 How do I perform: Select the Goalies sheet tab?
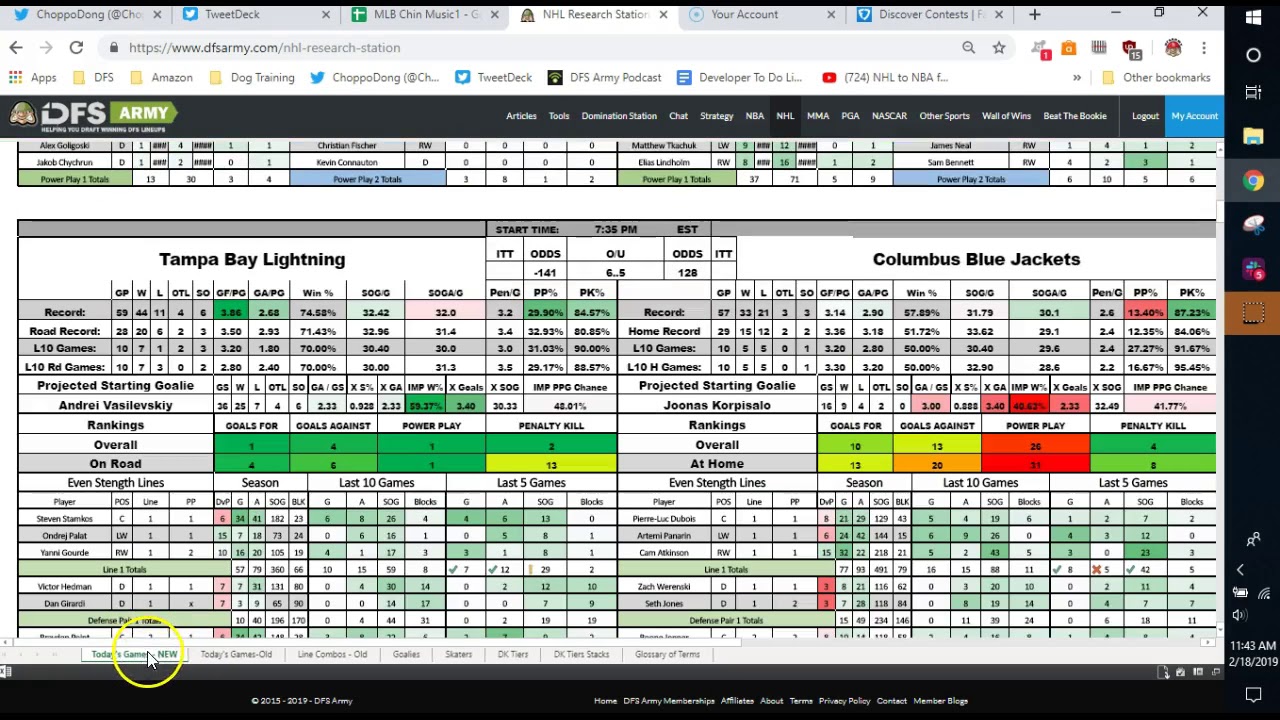click(x=406, y=654)
